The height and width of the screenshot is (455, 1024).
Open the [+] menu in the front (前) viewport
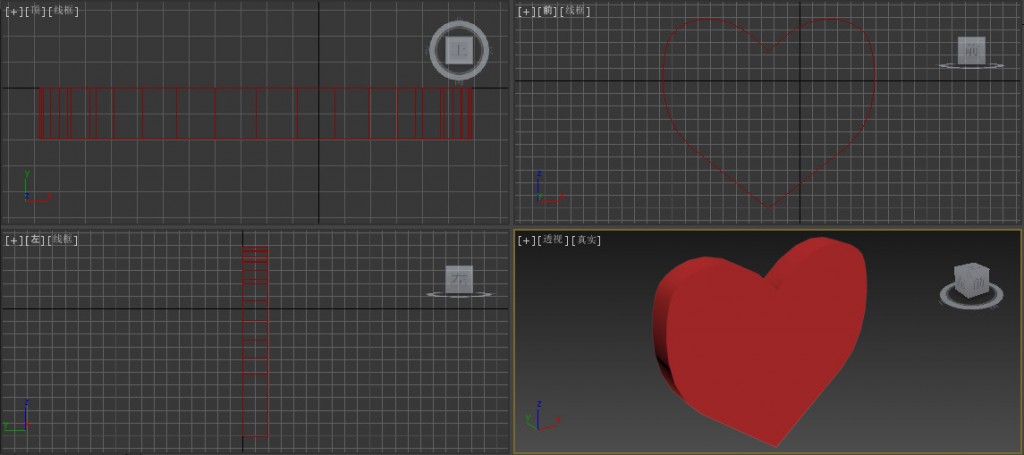(x=526, y=11)
